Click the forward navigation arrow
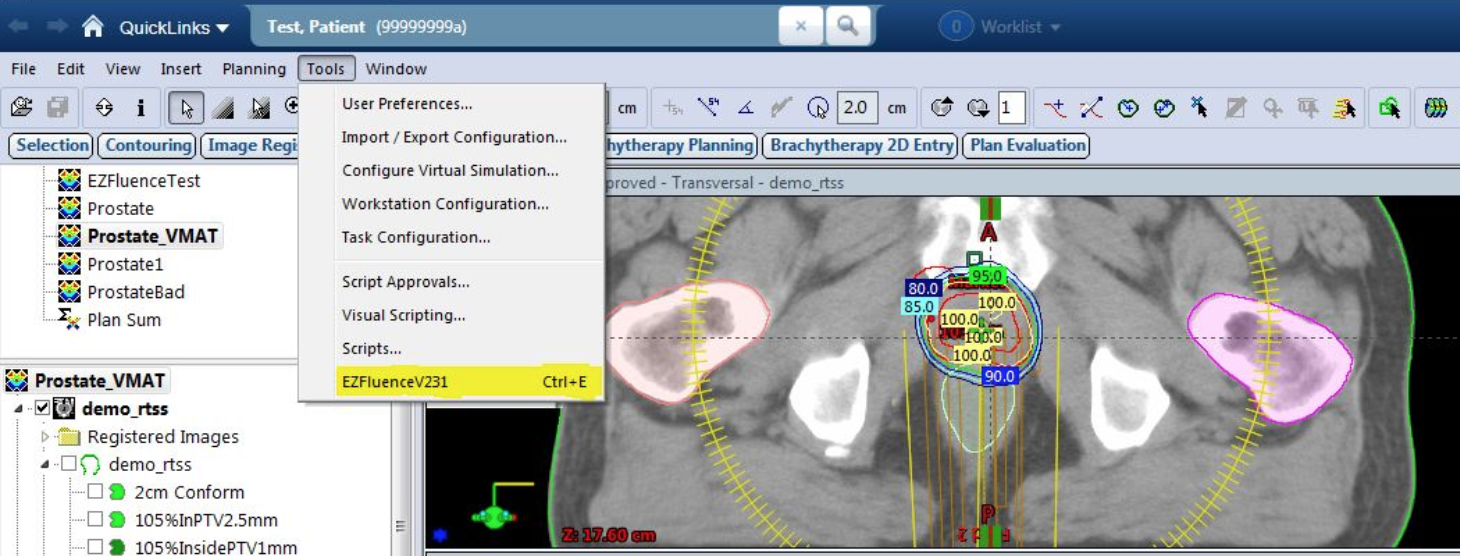This screenshot has width=1460, height=556. 57,26
